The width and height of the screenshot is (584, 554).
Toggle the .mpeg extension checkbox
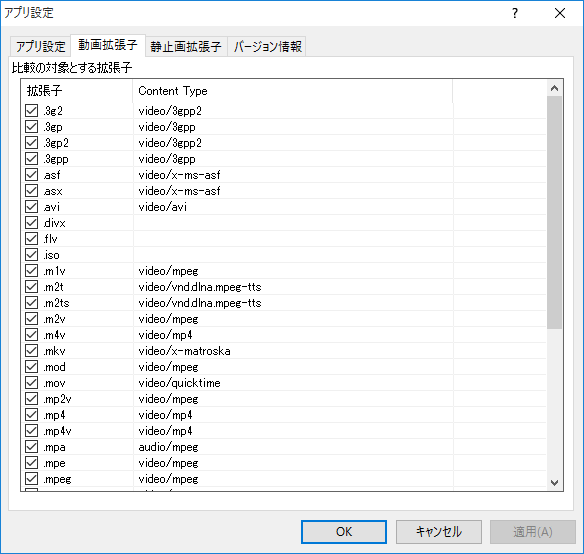32,479
